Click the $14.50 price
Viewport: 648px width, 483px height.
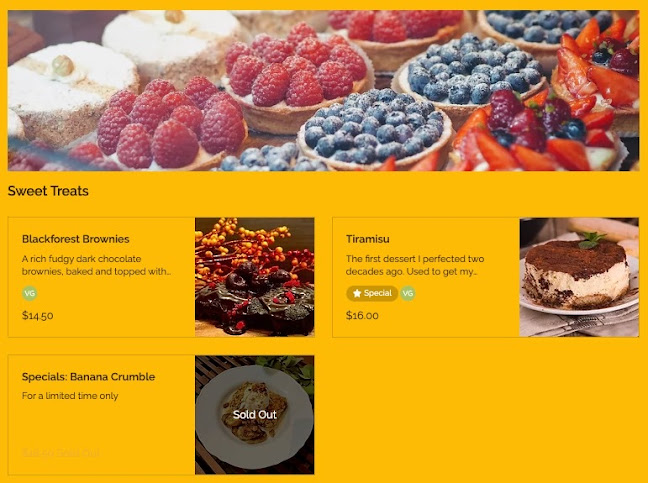(x=38, y=316)
